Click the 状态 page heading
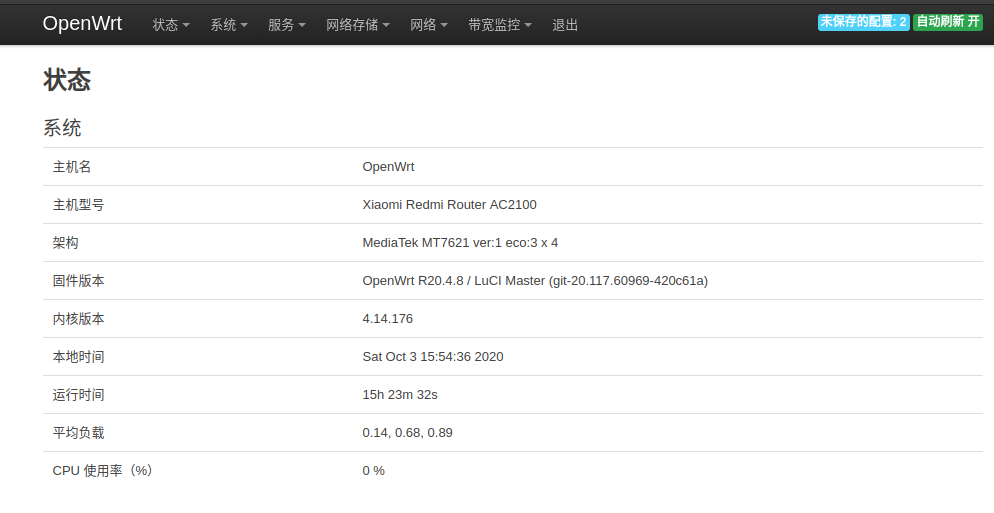The width and height of the screenshot is (994, 513). coord(67,80)
